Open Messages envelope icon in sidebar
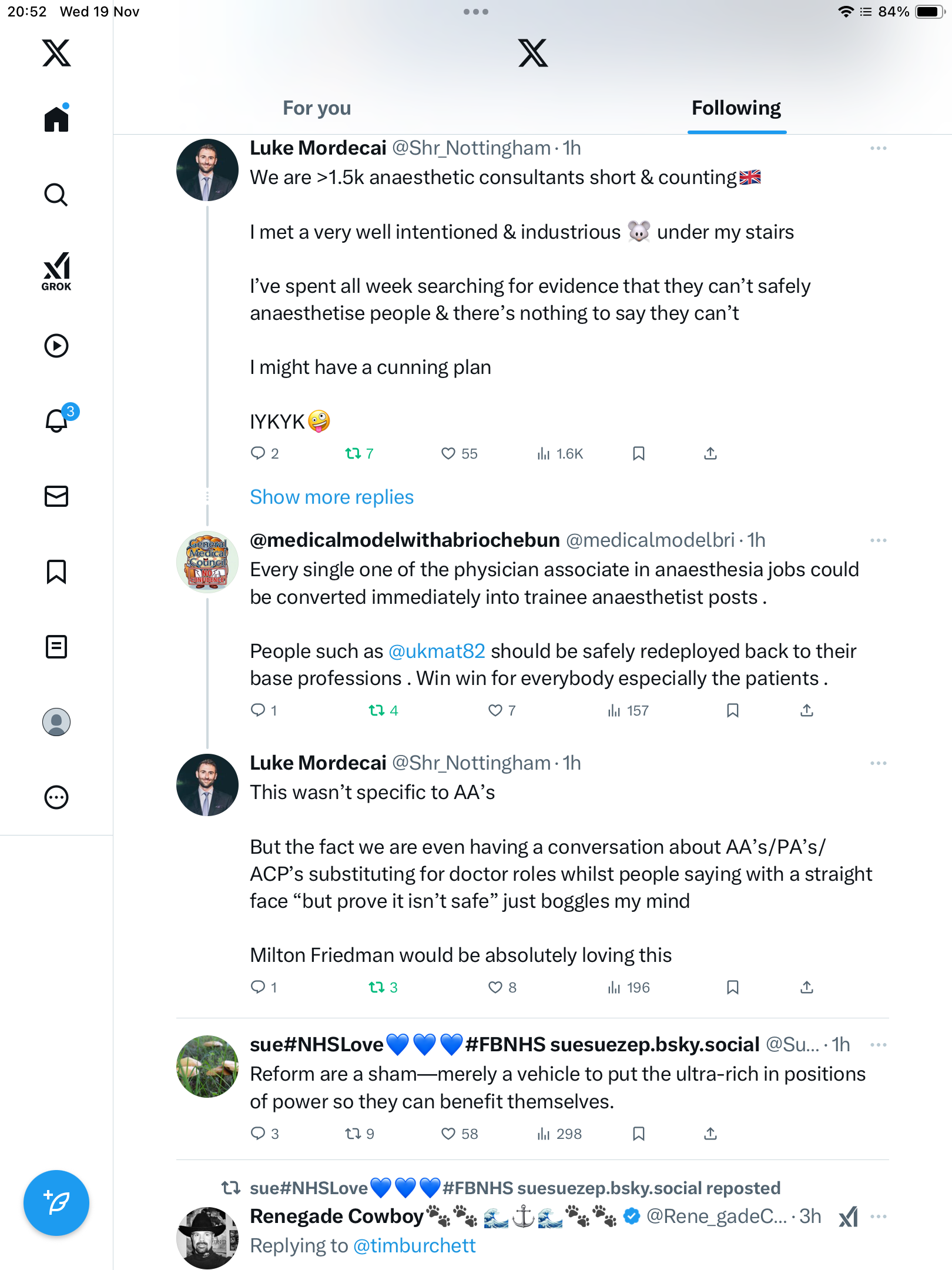The width and height of the screenshot is (952, 1270). click(56, 496)
